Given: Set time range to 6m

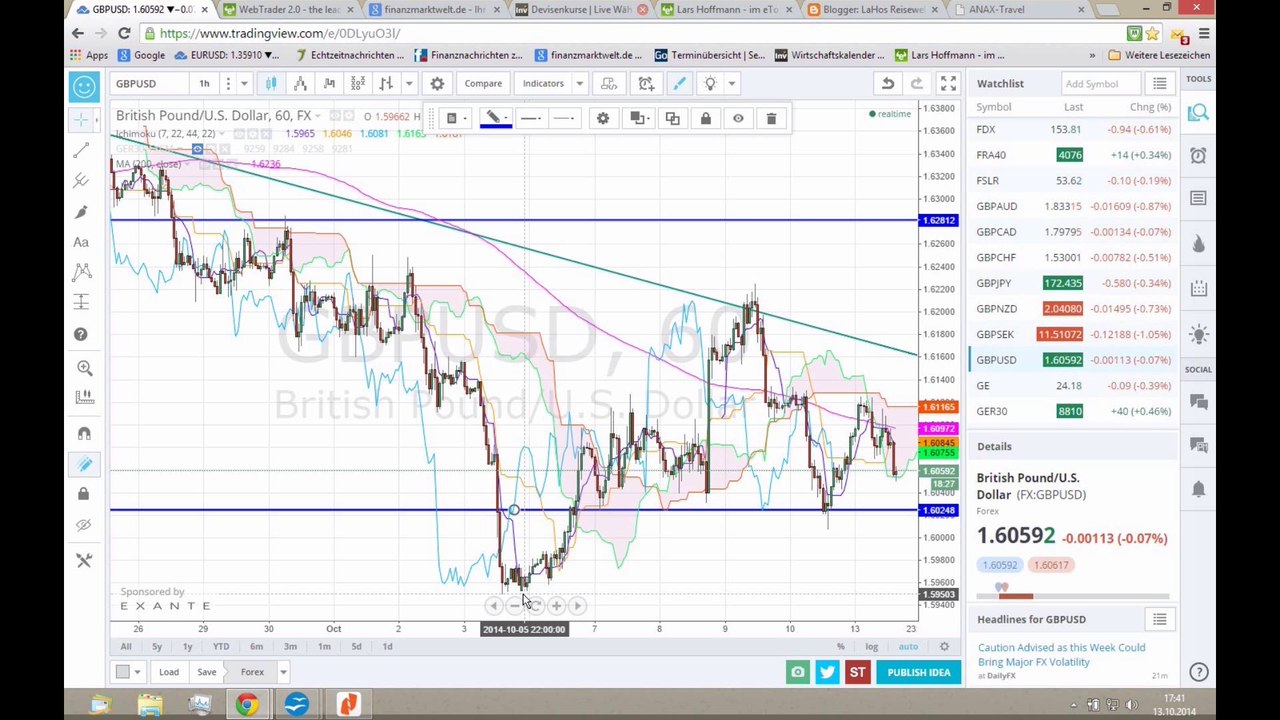Looking at the screenshot, I should pos(256,646).
